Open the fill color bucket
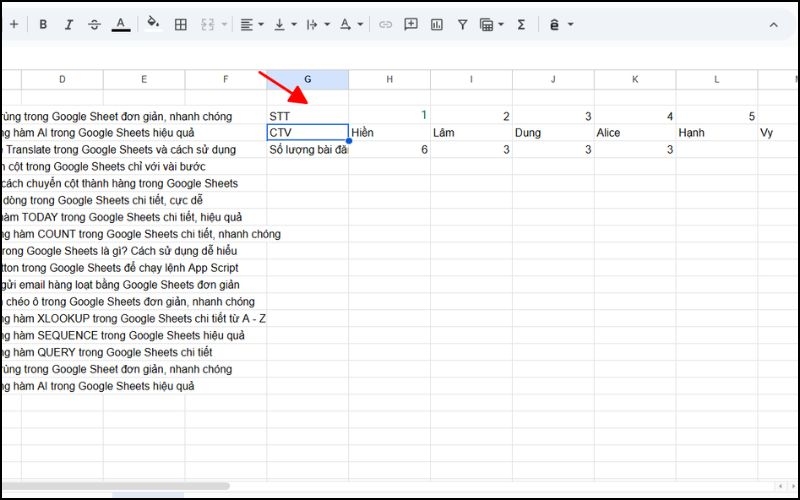This screenshot has height=500, width=800. tap(153, 25)
